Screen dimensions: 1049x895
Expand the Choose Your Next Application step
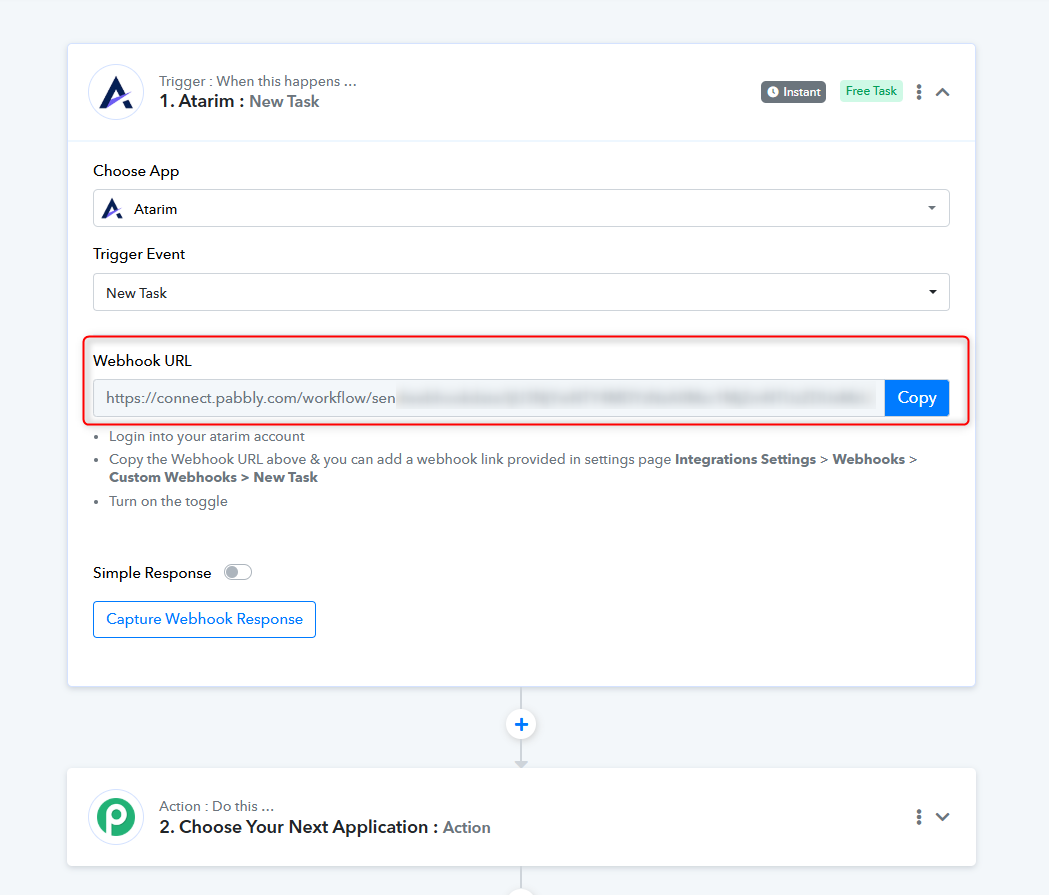coord(942,817)
